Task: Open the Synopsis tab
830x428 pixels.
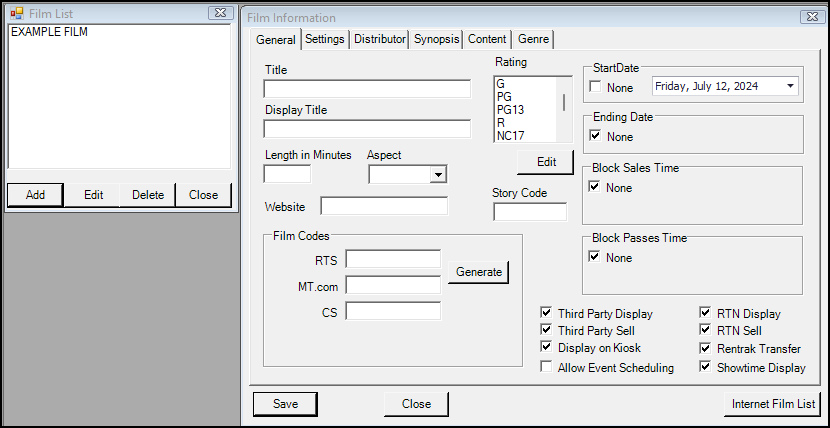Action: [437, 39]
